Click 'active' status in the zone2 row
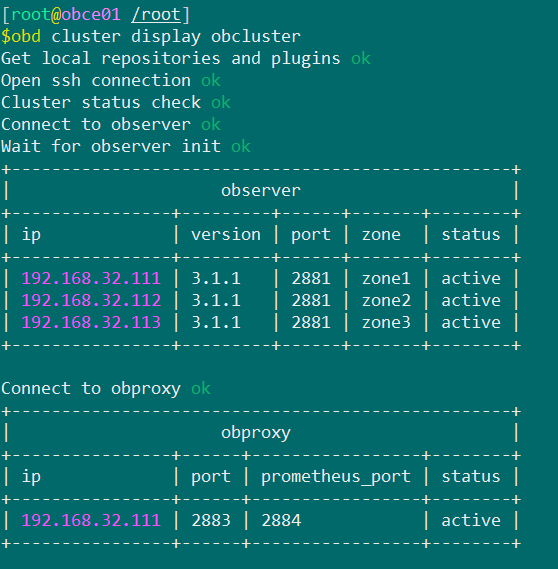Screen dimensions: 558x569 point(471,301)
